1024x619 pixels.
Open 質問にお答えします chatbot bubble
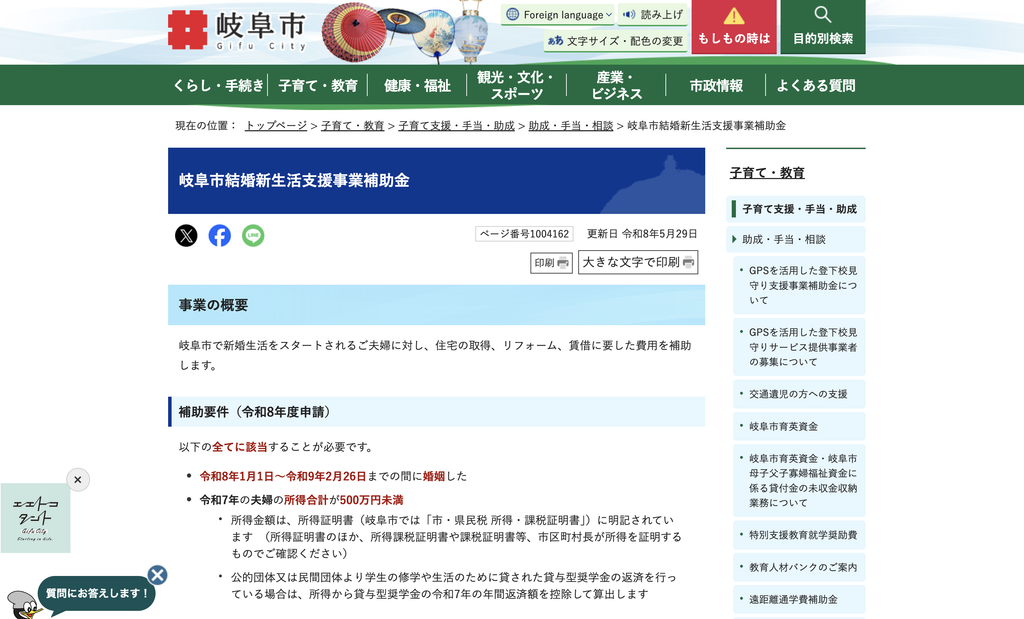tap(97, 594)
